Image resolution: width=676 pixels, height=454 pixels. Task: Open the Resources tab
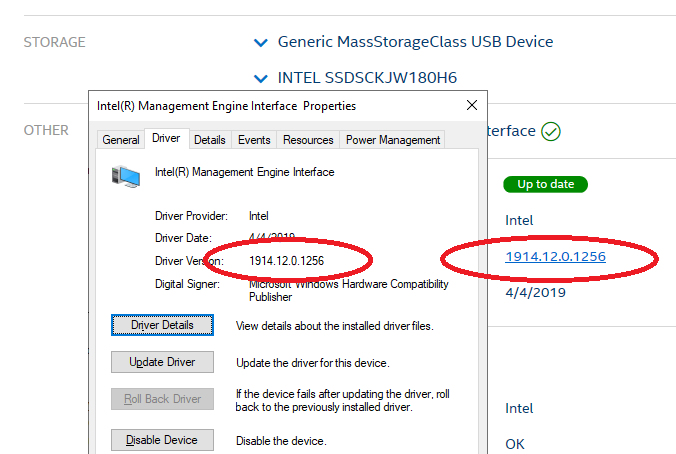click(308, 140)
